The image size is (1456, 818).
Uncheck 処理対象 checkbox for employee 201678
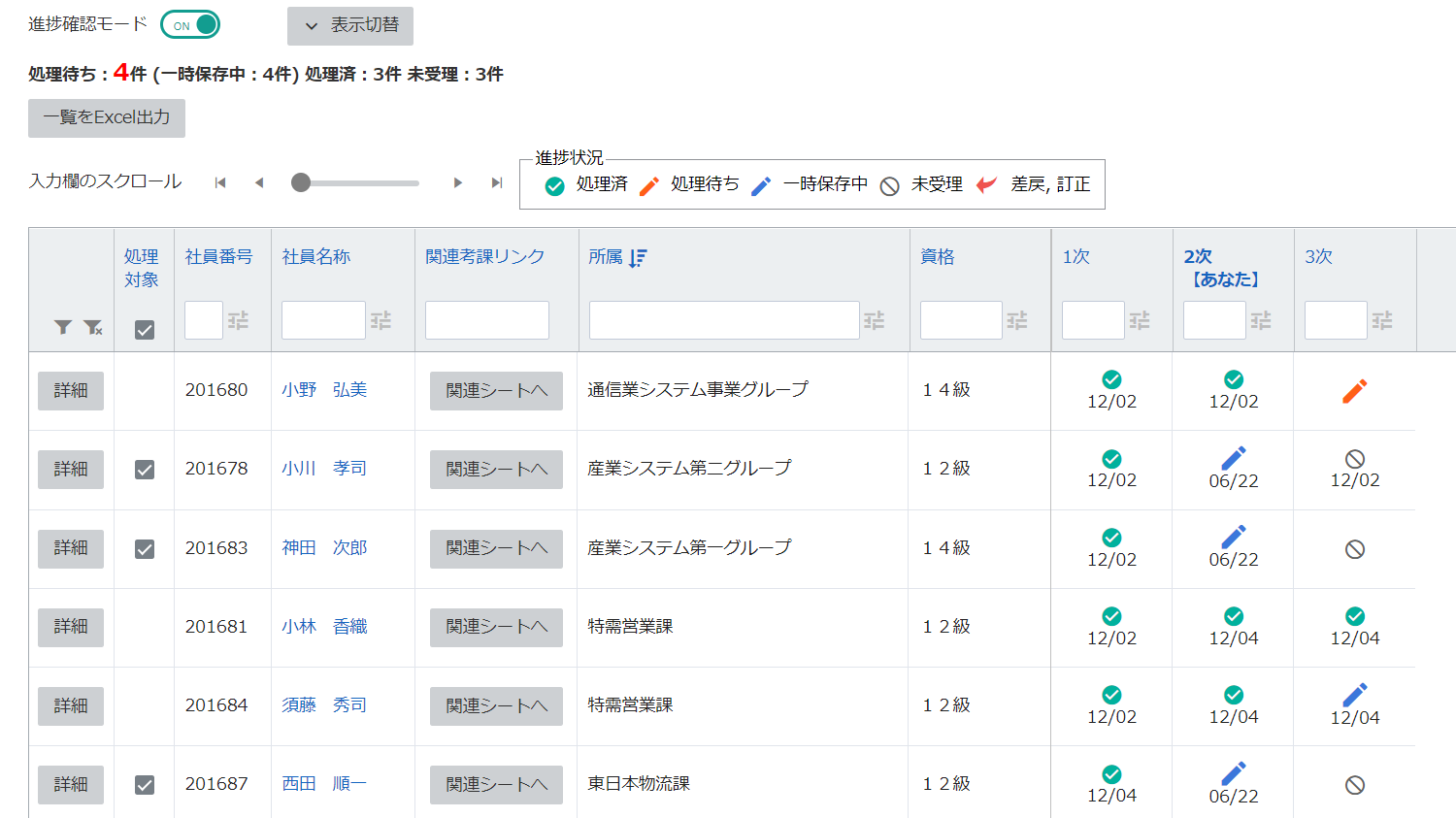[x=145, y=470]
